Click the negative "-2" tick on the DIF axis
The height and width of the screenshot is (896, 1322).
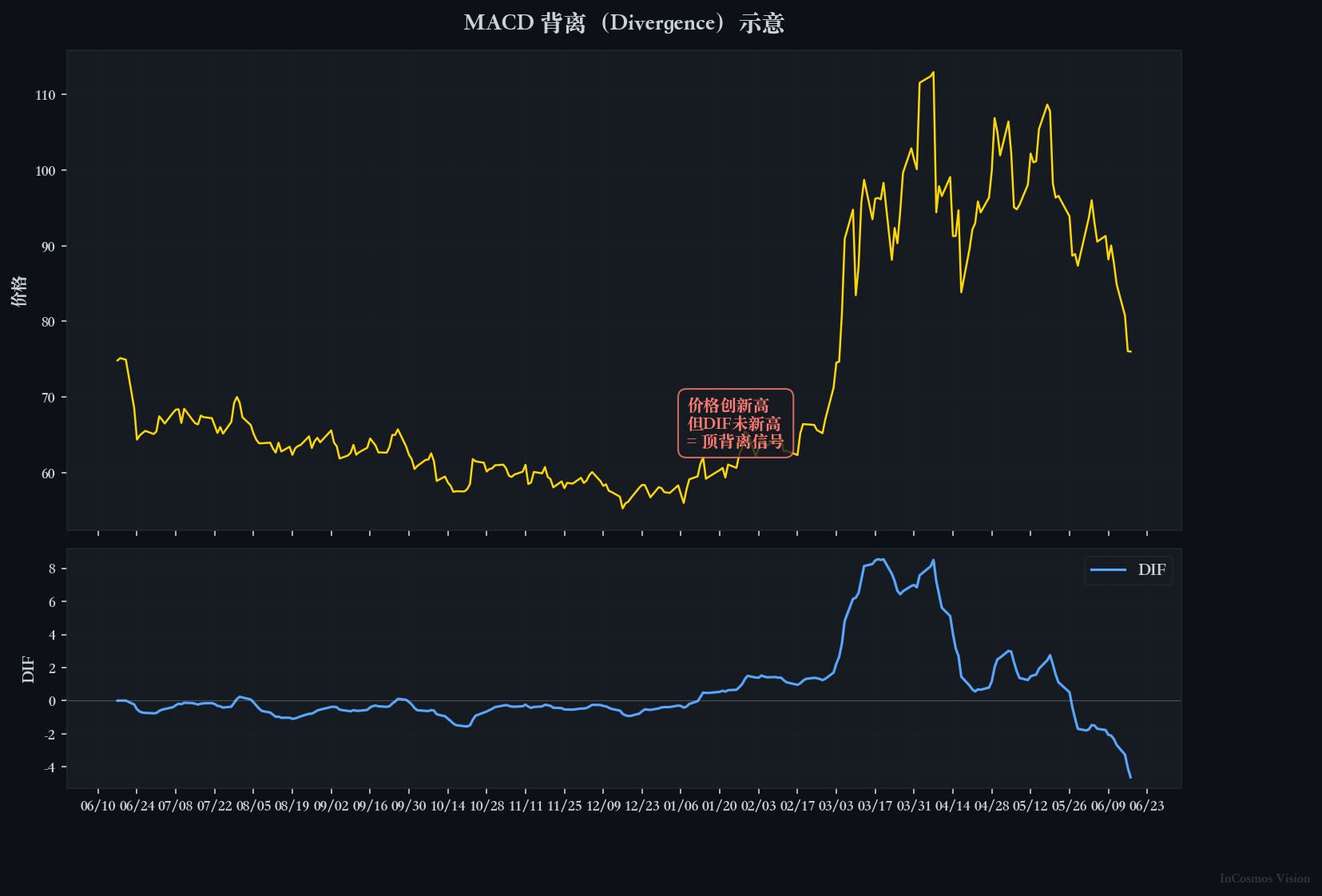(x=50, y=735)
